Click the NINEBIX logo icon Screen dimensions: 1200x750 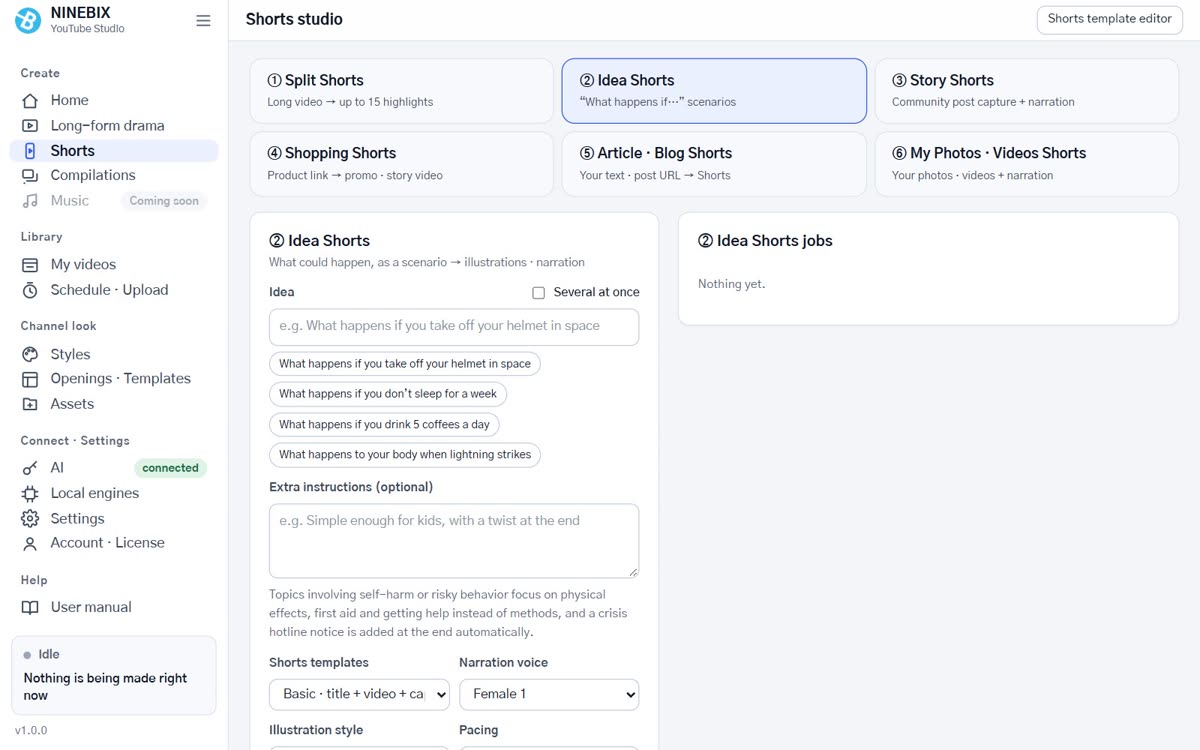click(28, 20)
